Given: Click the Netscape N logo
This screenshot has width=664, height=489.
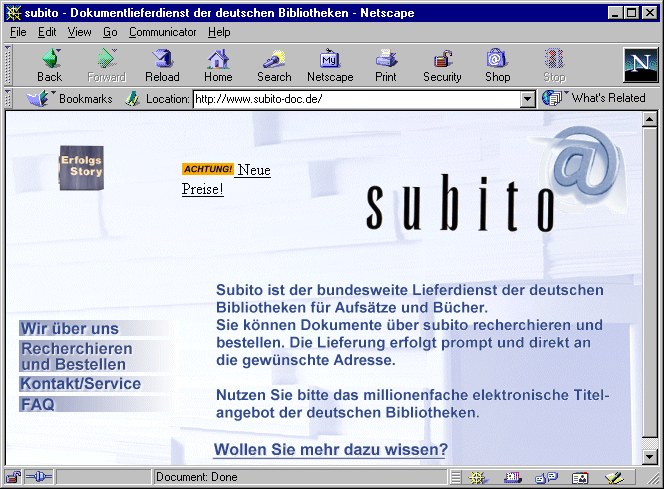Looking at the screenshot, I should [x=640, y=65].
